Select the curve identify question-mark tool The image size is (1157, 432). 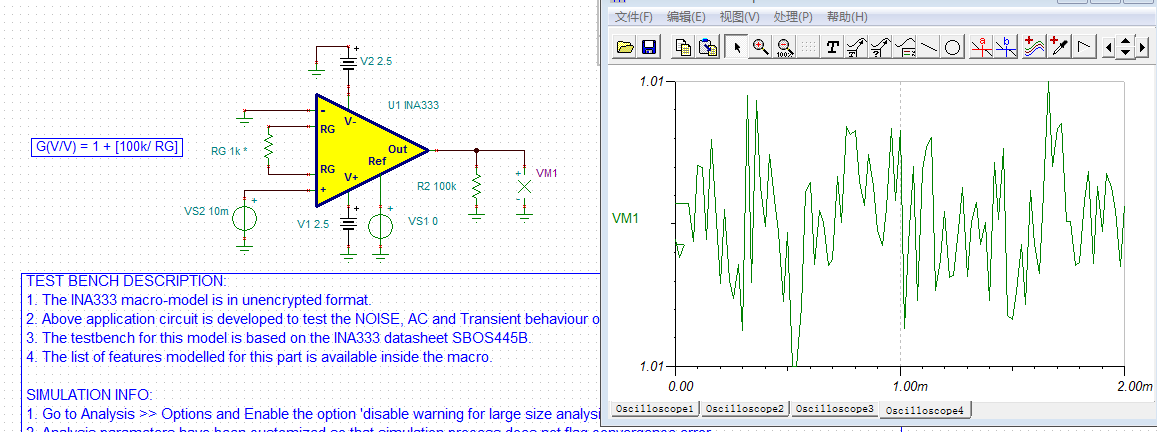pyautogui.click(x=881, y=48)
